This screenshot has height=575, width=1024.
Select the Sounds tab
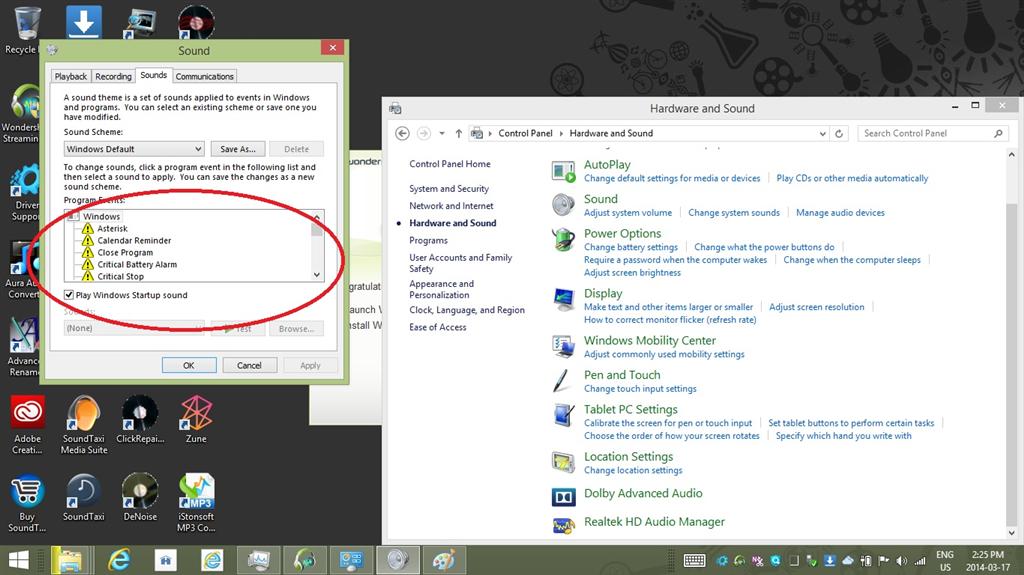point(153,75)
